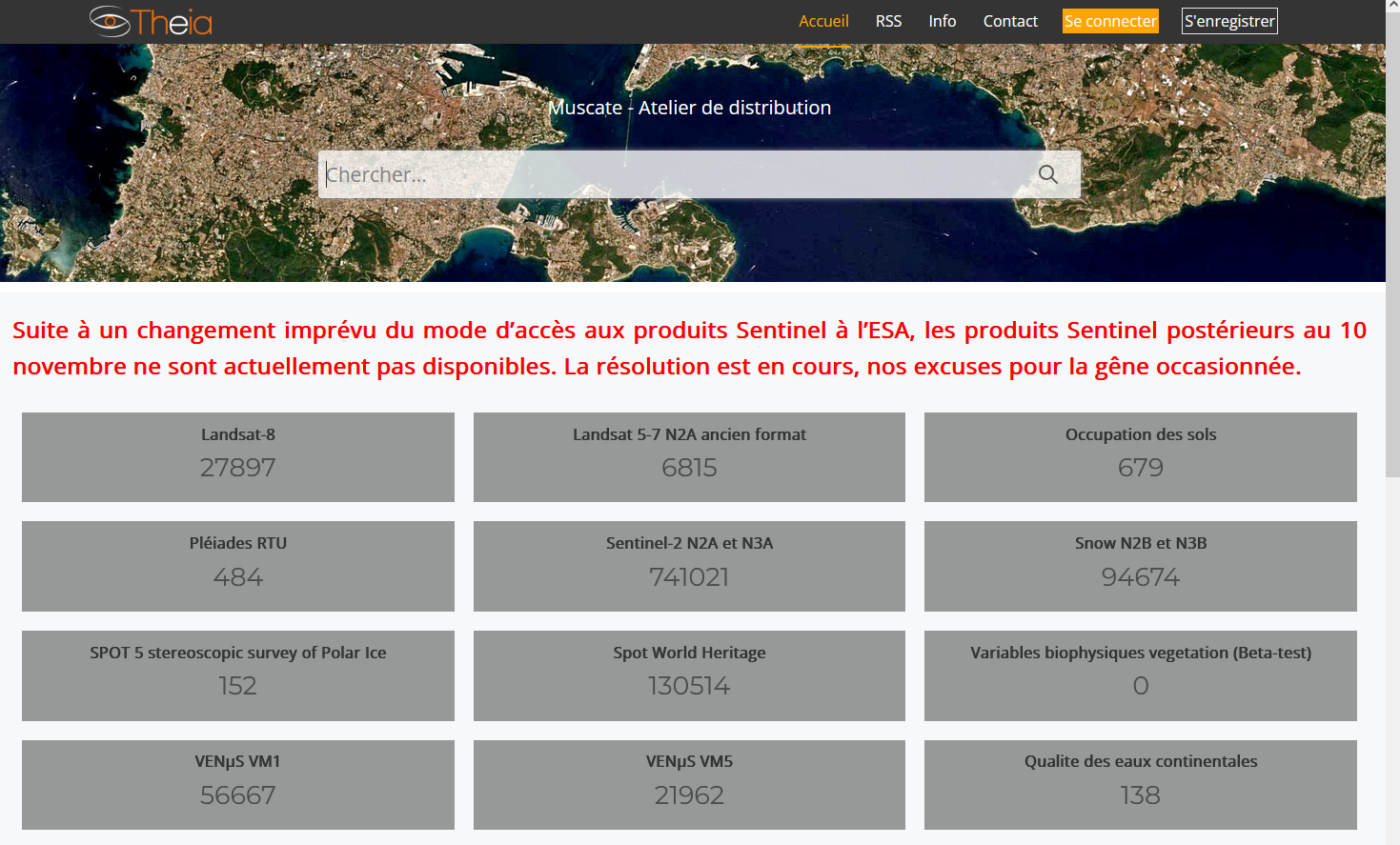Open the Contact menu item
Viewport: 1400px width, 845px height.
1010,21
